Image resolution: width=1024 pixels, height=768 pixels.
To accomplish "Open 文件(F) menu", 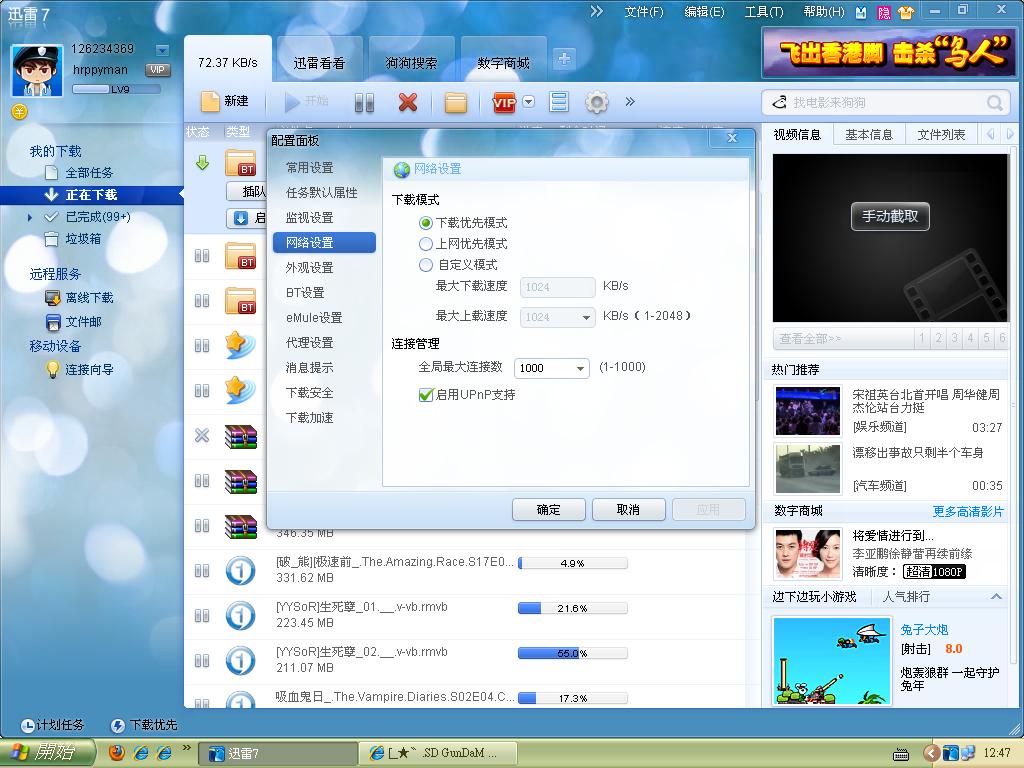I will [643, 12].
